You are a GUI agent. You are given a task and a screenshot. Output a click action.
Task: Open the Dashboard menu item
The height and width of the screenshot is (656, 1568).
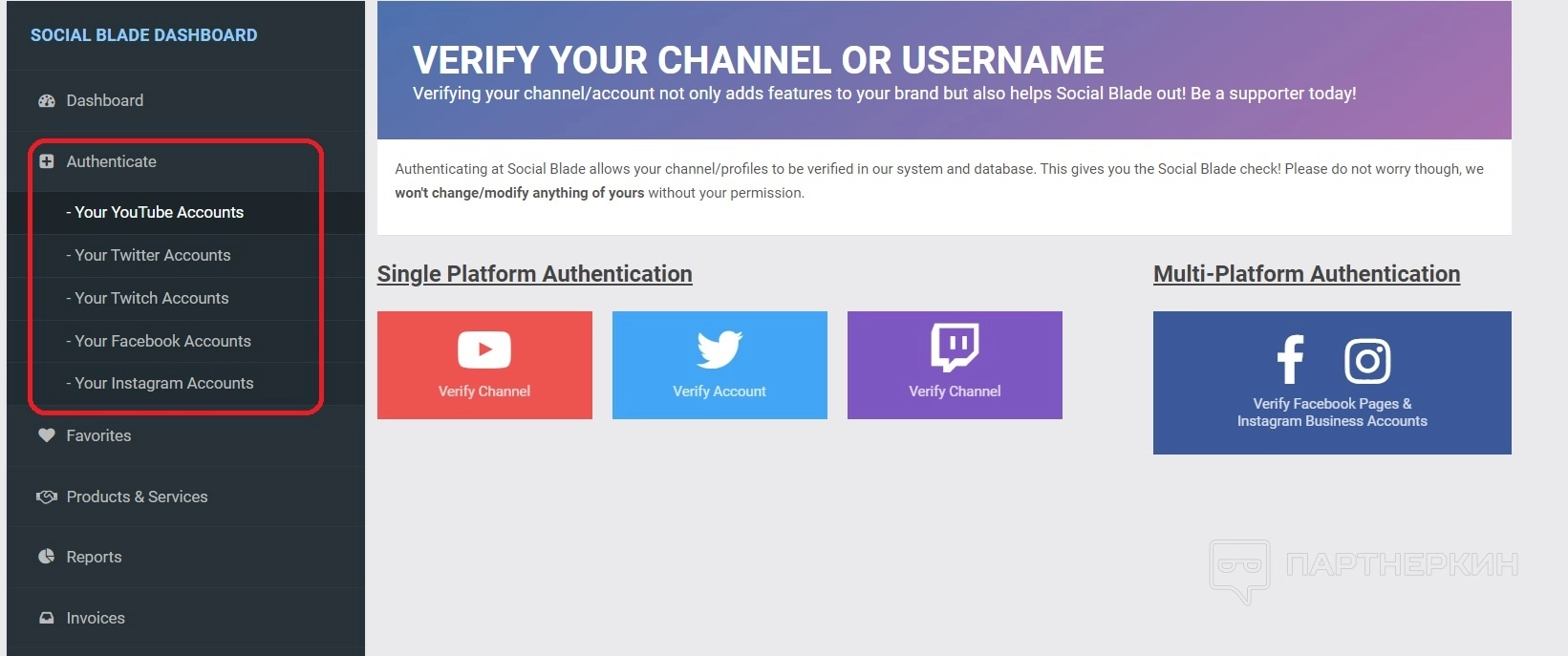click(185, 100)
